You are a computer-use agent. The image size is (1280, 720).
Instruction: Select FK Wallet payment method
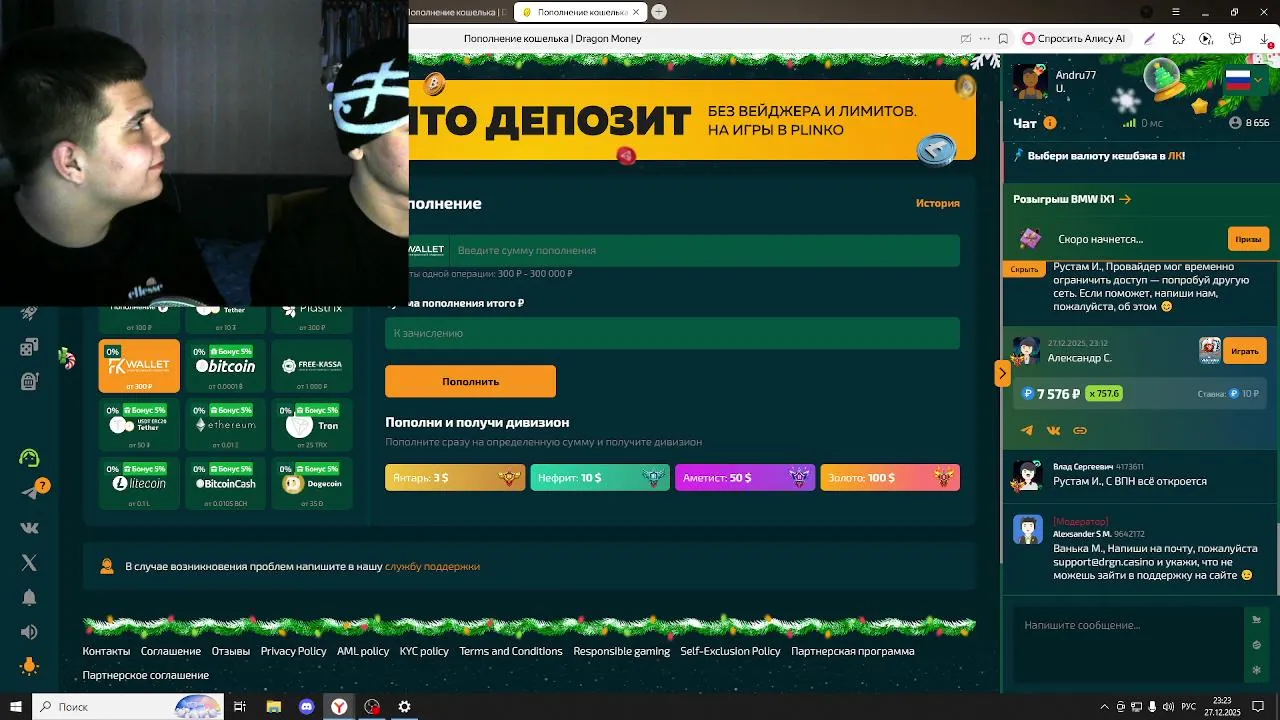click(x=139, y=366)
